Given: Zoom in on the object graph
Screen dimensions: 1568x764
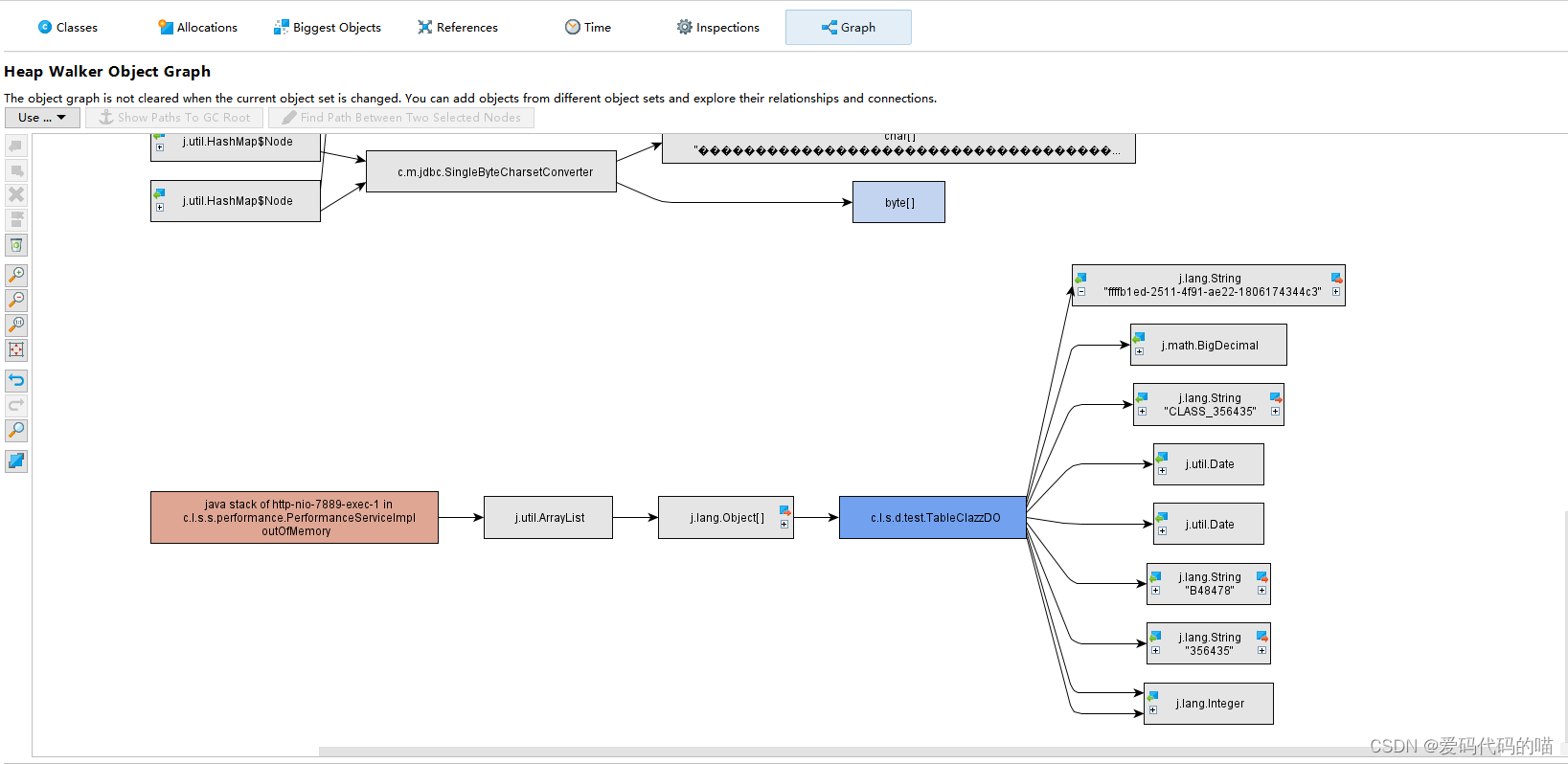Looking at the screenshot, I should (x=16, y=276).
